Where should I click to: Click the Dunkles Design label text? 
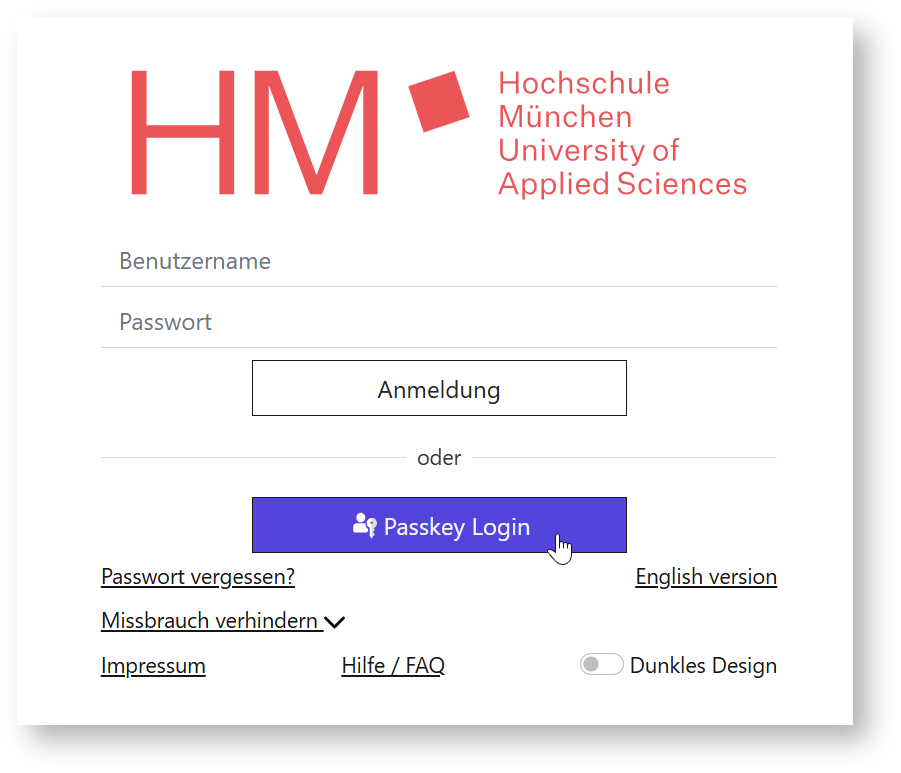pos(703,666)
